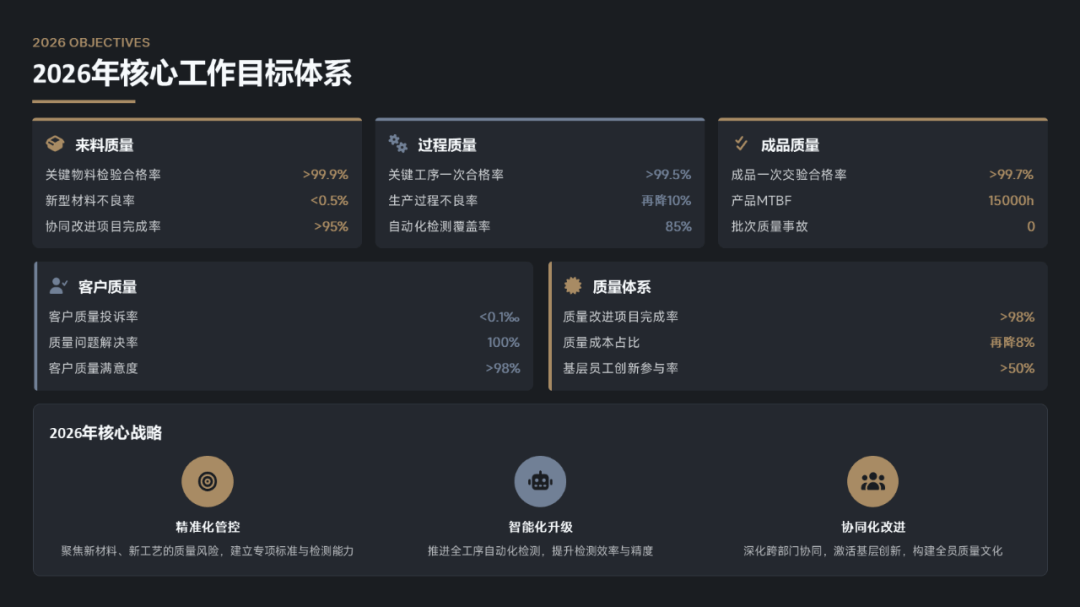Image resolution: width=1080 pixels, height=607 pixels.
Task: Click the people group icon above 协同化改进
Action: (873, 482)
